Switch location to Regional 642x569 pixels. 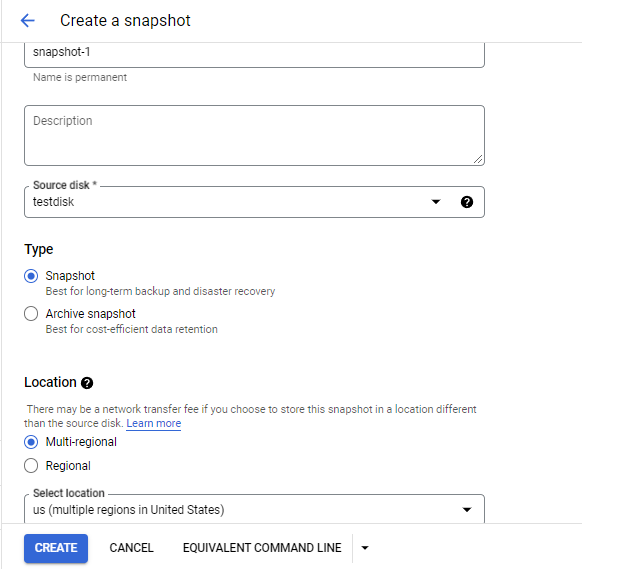31,466
